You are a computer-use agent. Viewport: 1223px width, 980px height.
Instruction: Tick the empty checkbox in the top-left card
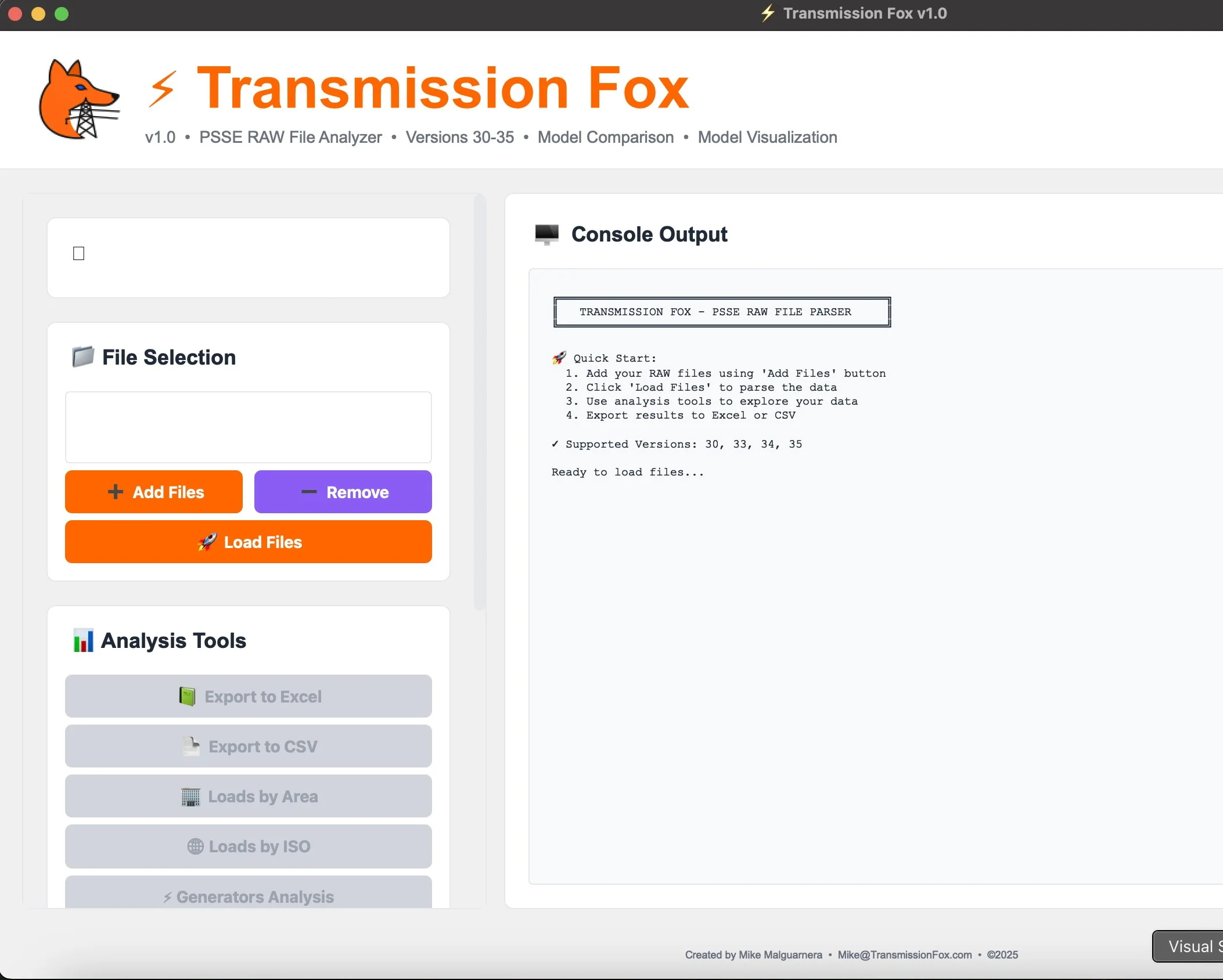tap(78, 252)
